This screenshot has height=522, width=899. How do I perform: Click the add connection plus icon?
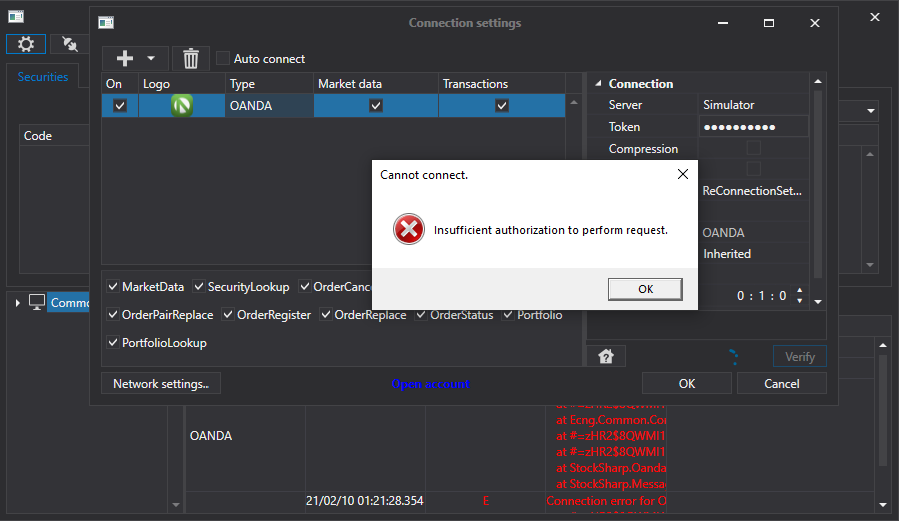(x=125, y=59)
